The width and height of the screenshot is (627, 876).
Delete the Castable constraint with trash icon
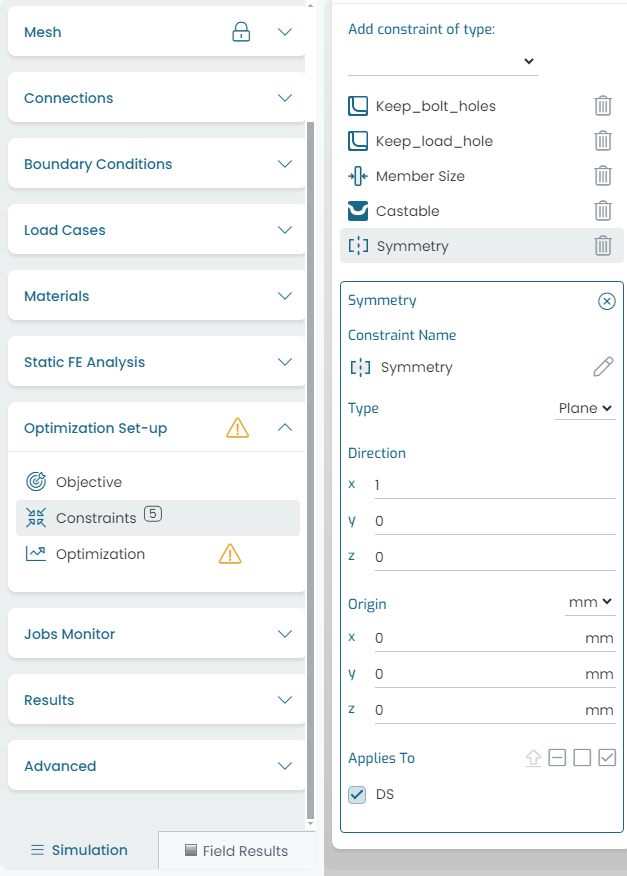(602, 211)
